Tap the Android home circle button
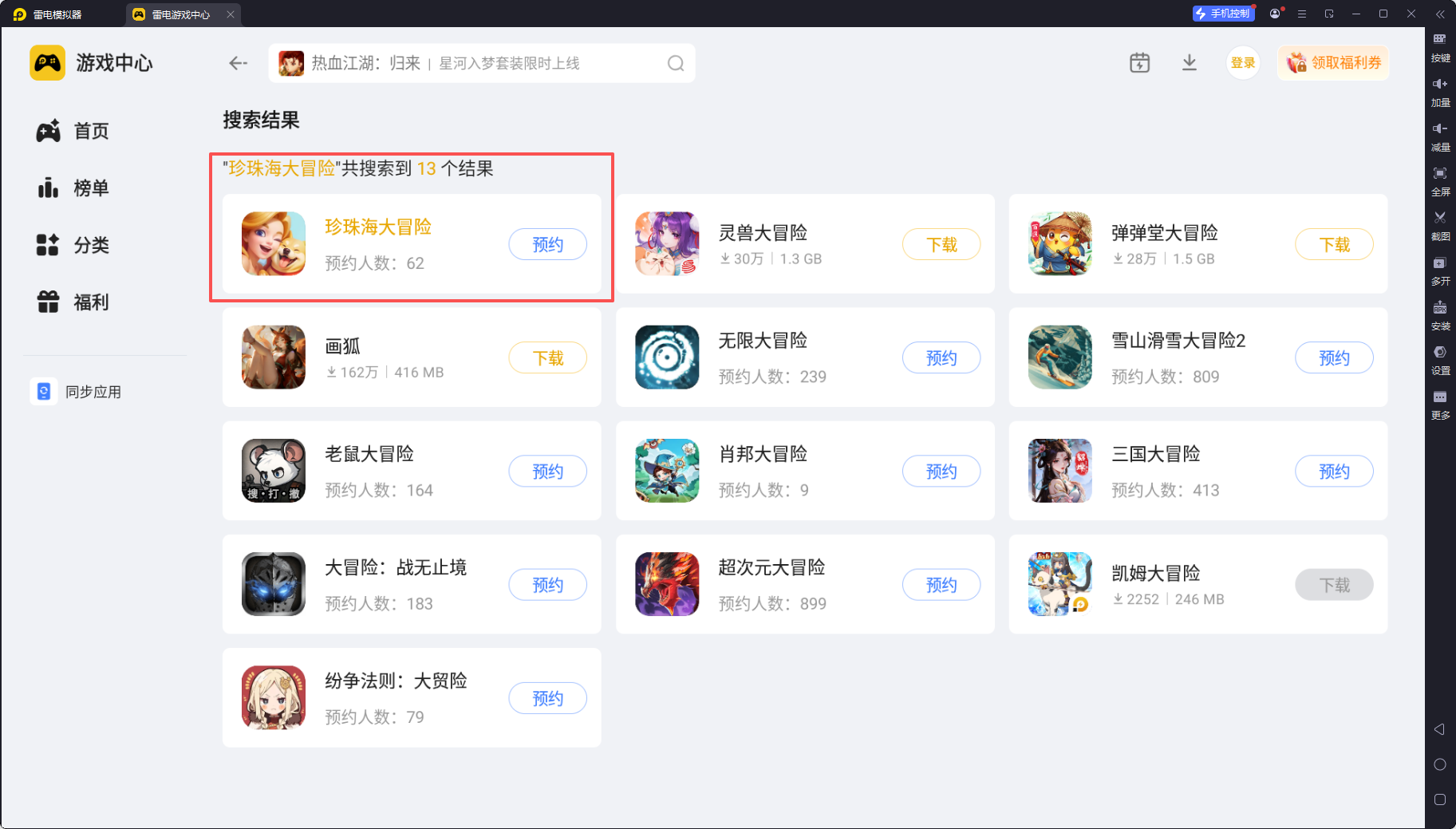1456x829 pixels. coord(1440,764)
